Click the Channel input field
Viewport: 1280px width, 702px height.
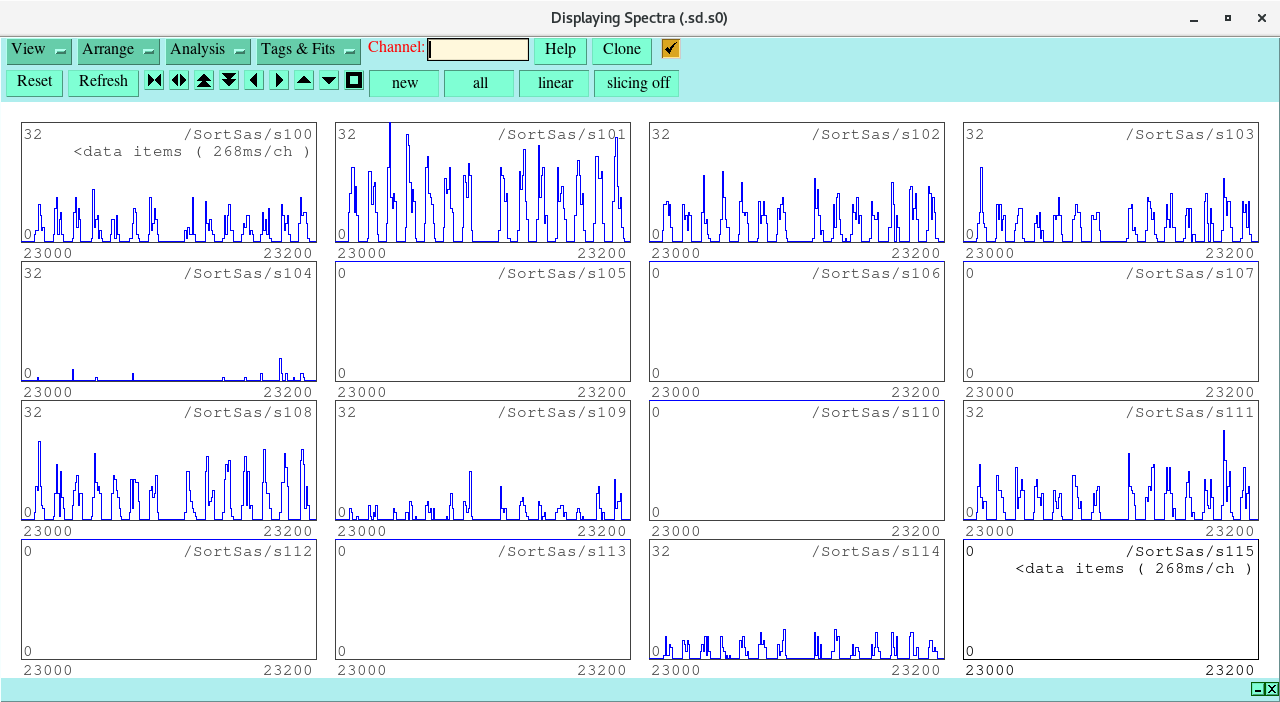click(478, 50)
